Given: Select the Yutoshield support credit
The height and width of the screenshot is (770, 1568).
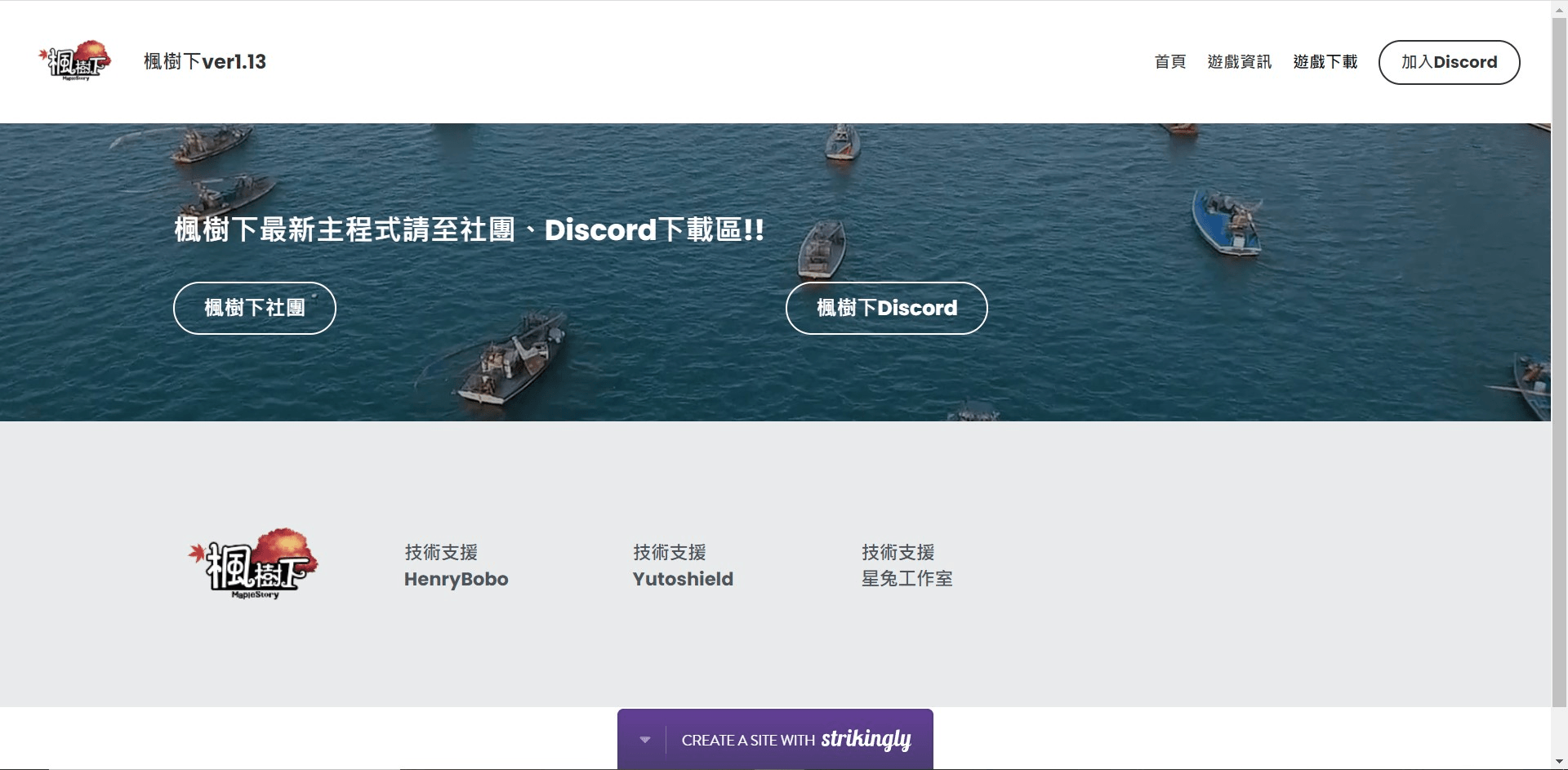Looking at the screenshot, I should pos(683,579).
